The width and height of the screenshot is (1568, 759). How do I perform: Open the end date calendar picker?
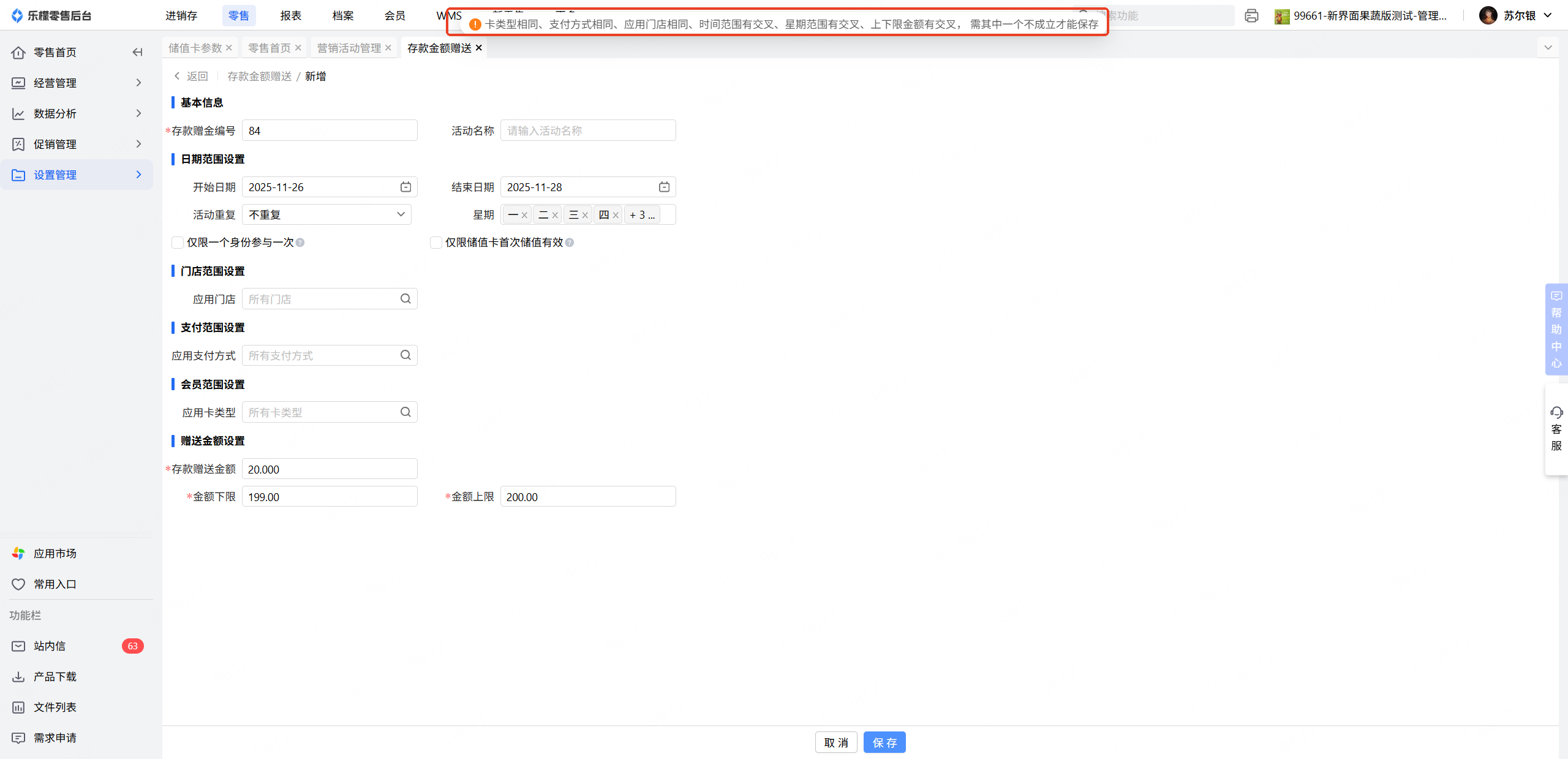point(664,187)
